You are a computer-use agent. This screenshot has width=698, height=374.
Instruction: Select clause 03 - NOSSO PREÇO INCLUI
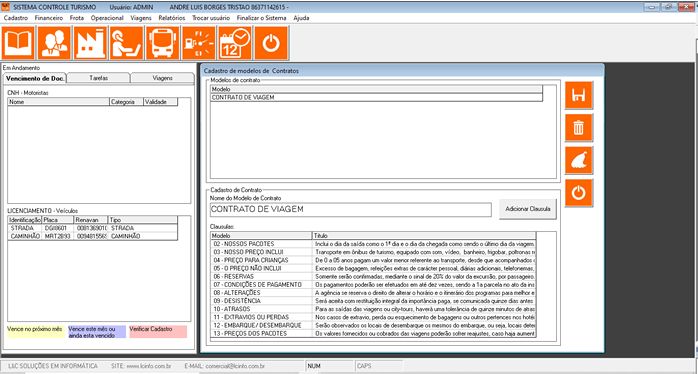click(373, 252)
